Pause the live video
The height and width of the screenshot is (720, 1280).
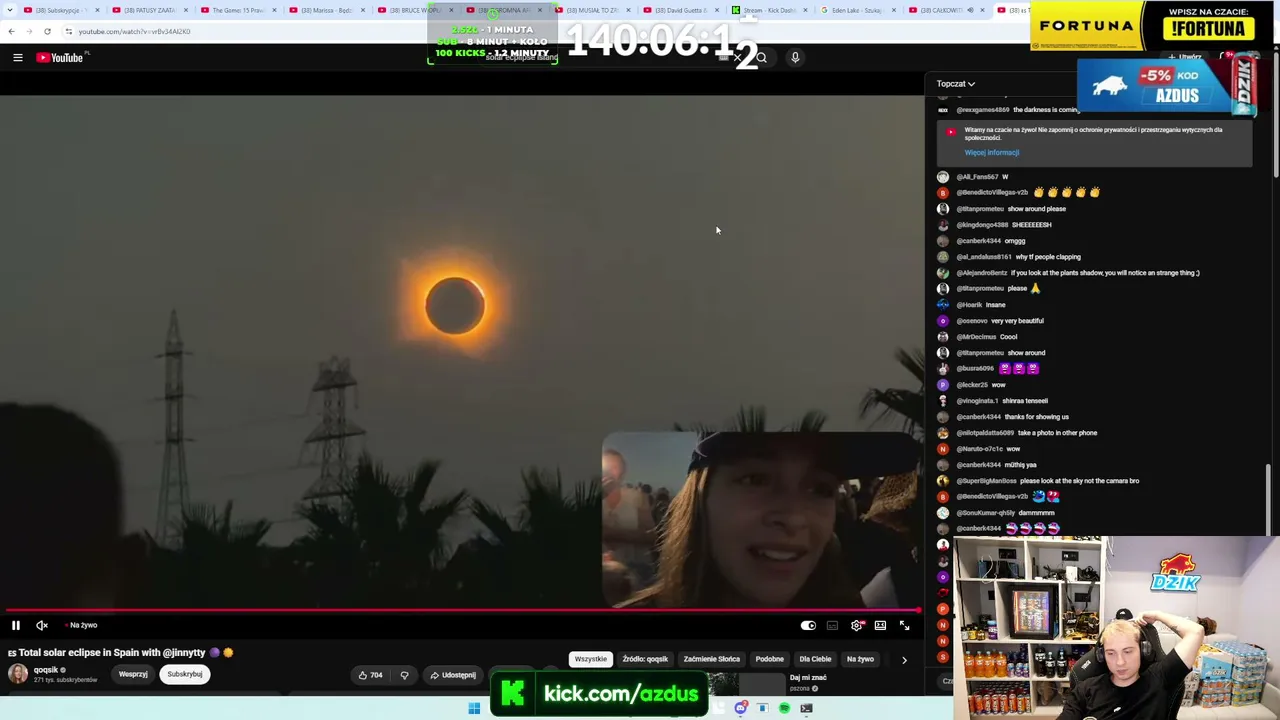[16, 625]
